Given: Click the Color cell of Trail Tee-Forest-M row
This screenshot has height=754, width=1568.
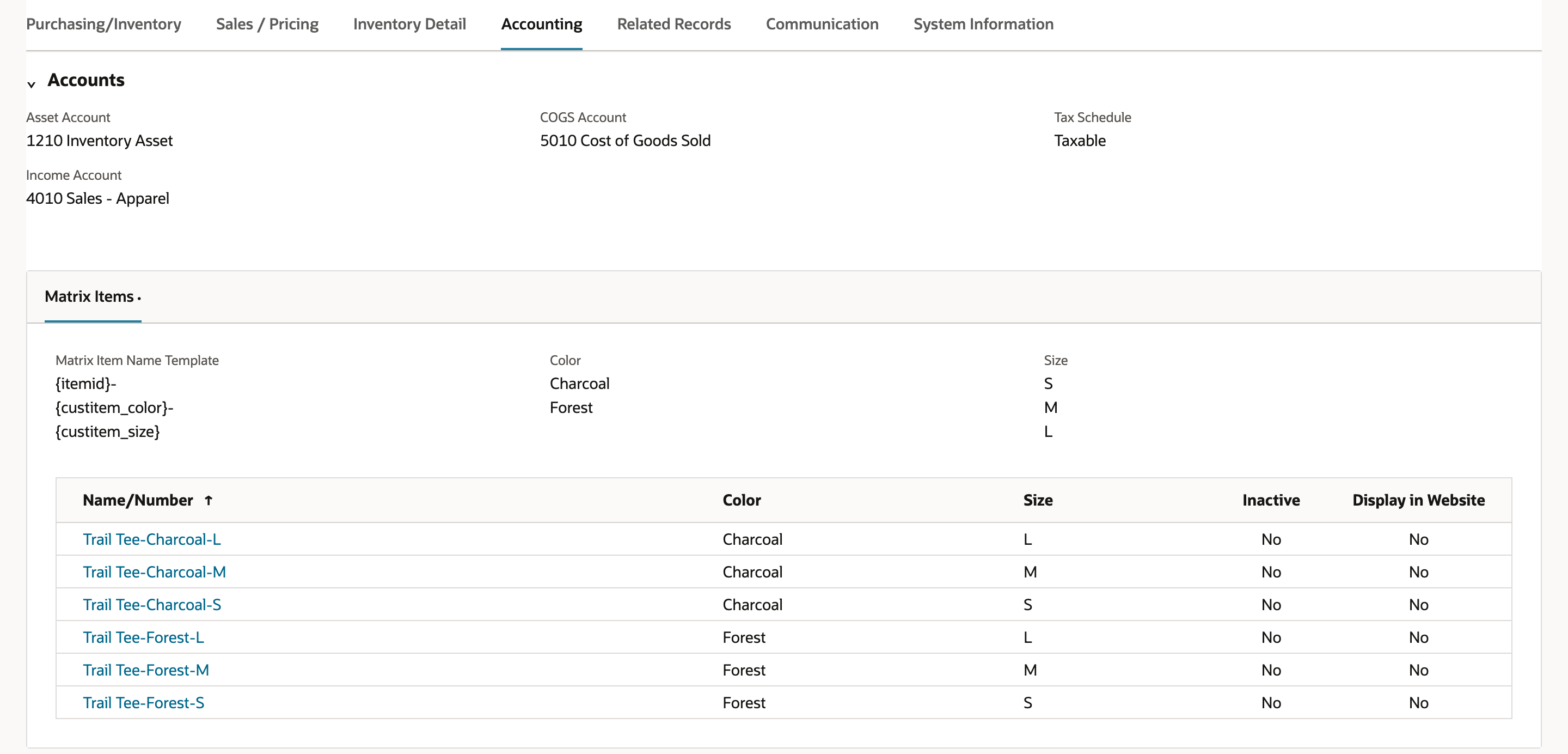Looking at the screenshot, I should [744, 670].
